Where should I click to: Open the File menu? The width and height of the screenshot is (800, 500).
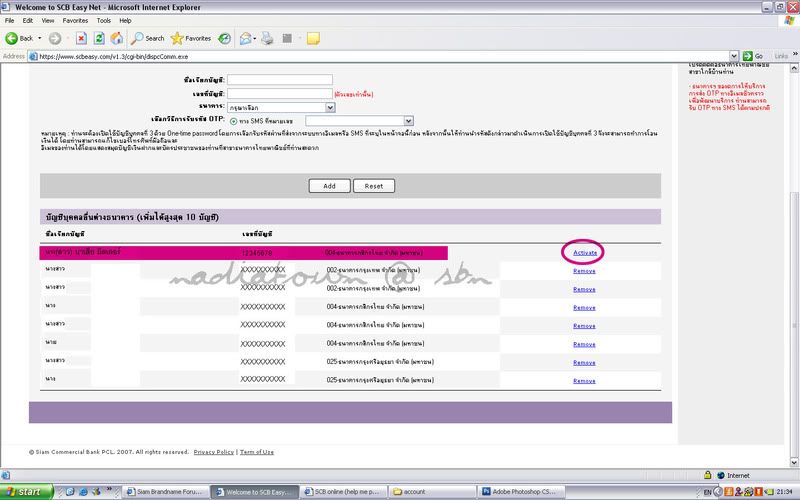(x=10, y=20)
